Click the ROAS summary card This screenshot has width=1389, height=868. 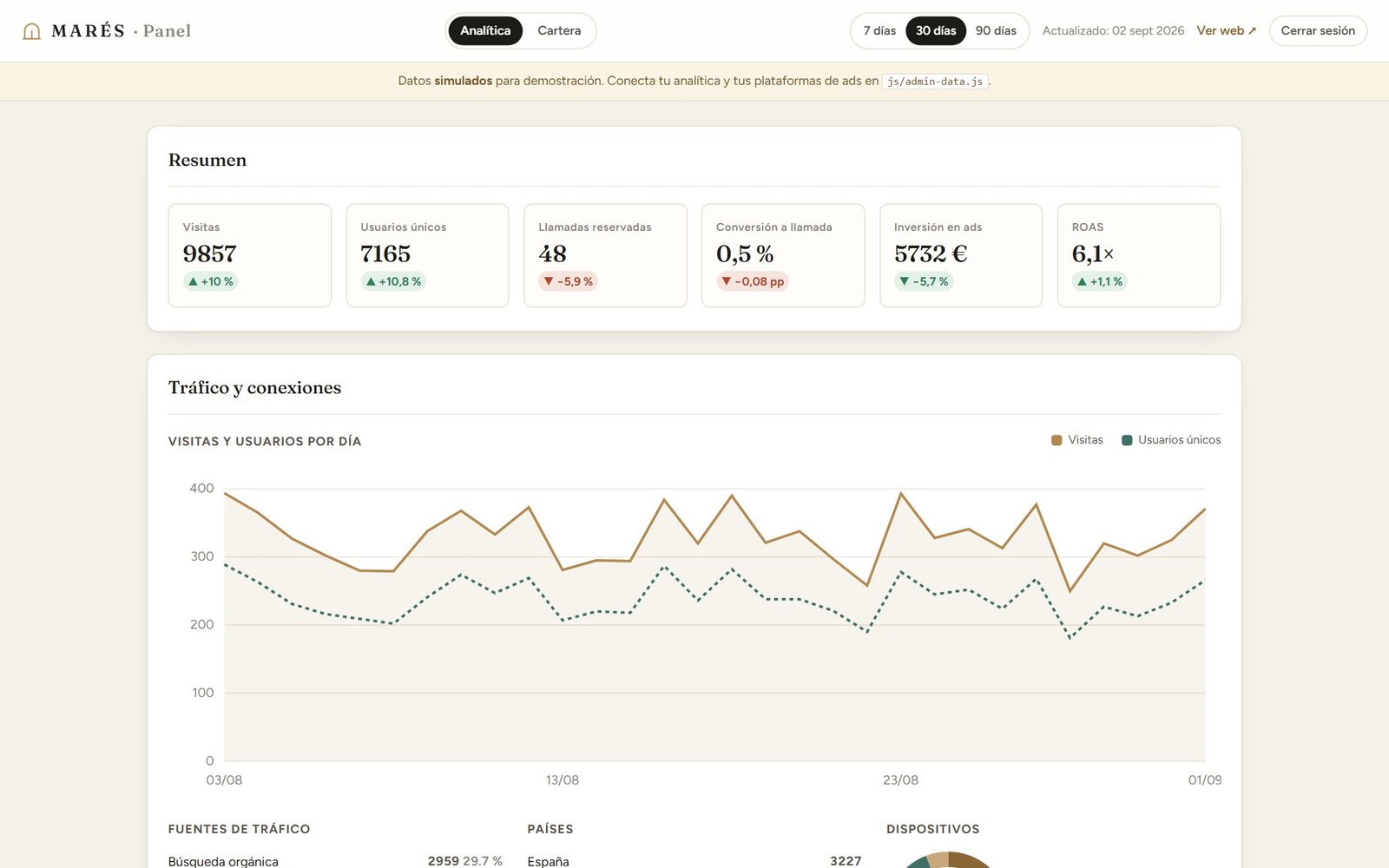tap(1139, 255)
